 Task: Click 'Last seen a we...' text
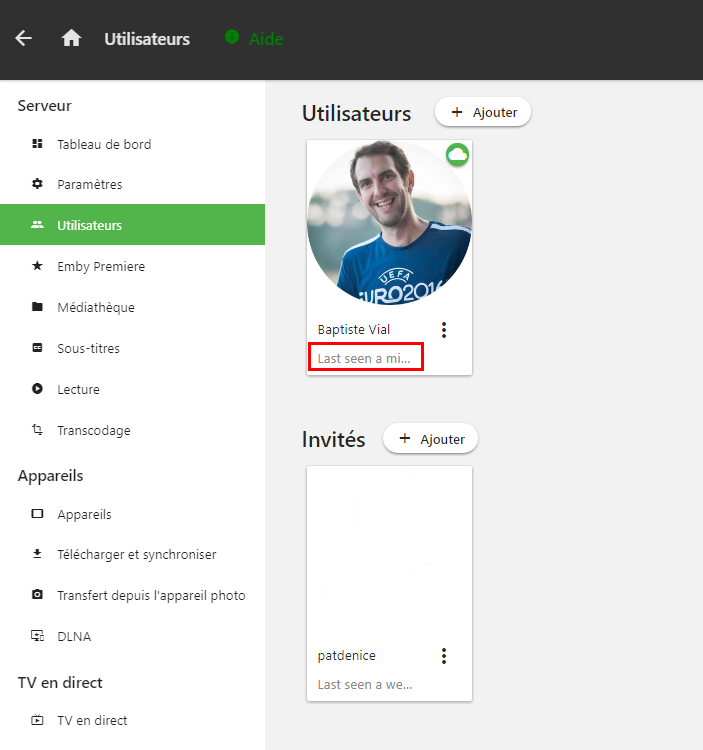pos(364,684)
